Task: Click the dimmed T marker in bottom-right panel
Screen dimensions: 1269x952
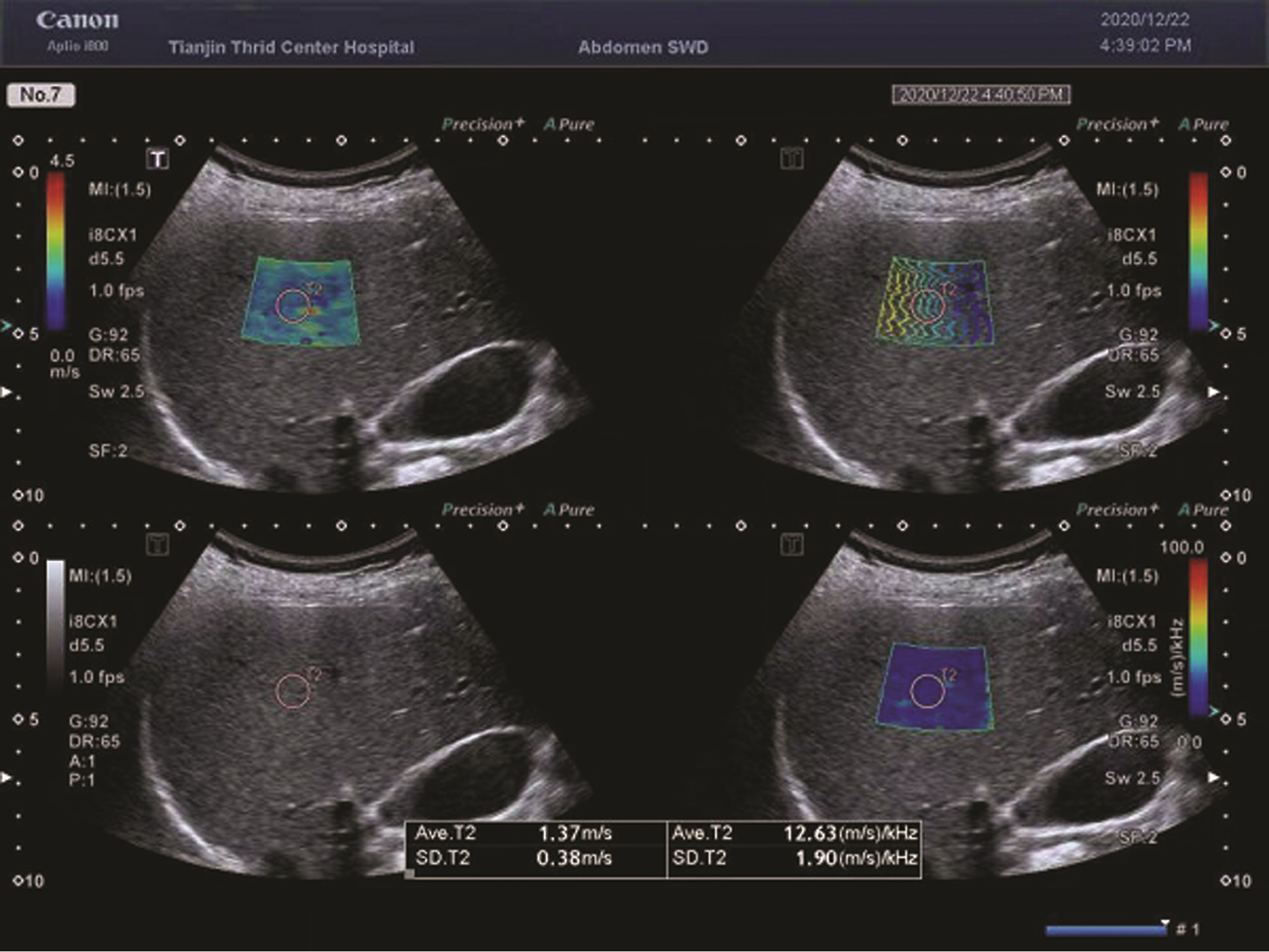Action: click(x=792, y=545)
